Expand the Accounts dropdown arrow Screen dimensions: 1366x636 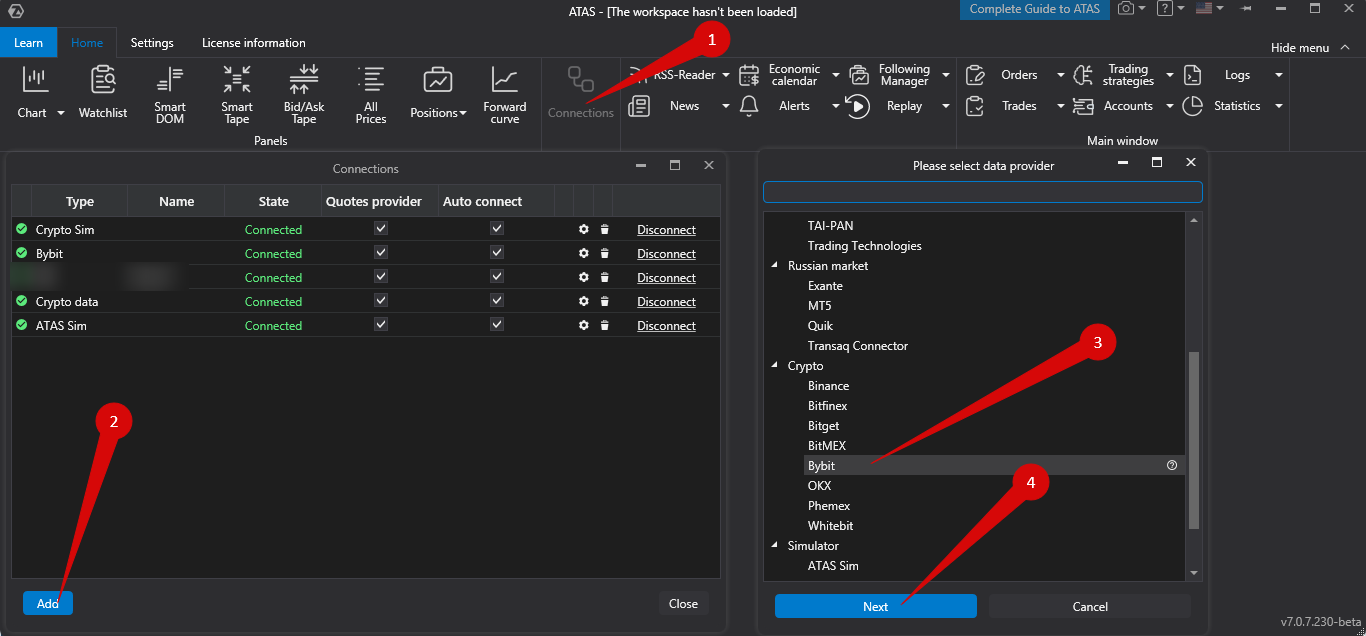click(1170, 106)
